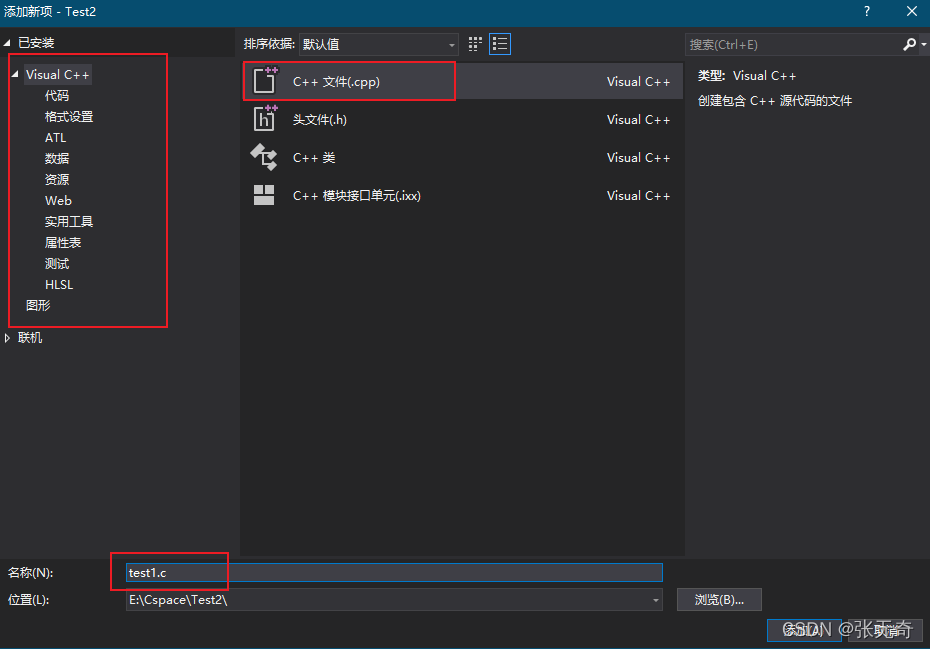Expand the 联机 section
930x649 pixels.
pyautogui.click(x=7, y=338)
